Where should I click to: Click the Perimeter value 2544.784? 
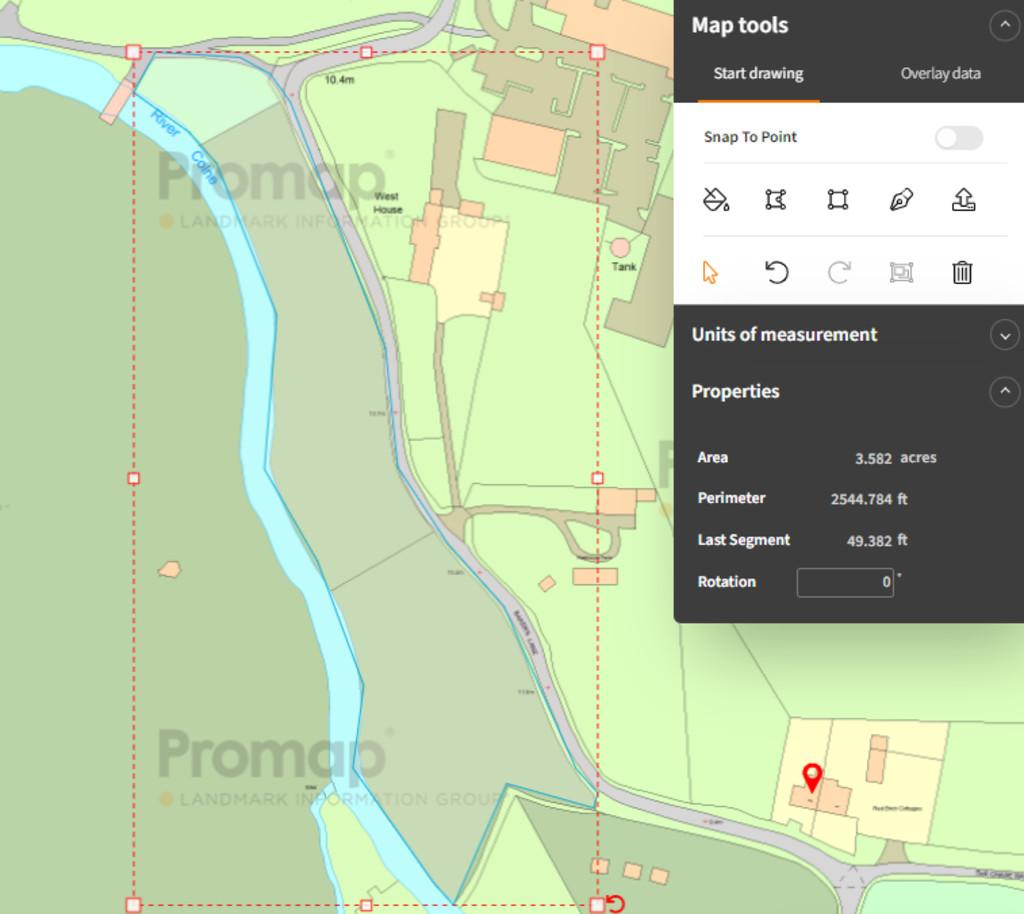[861, 499]
